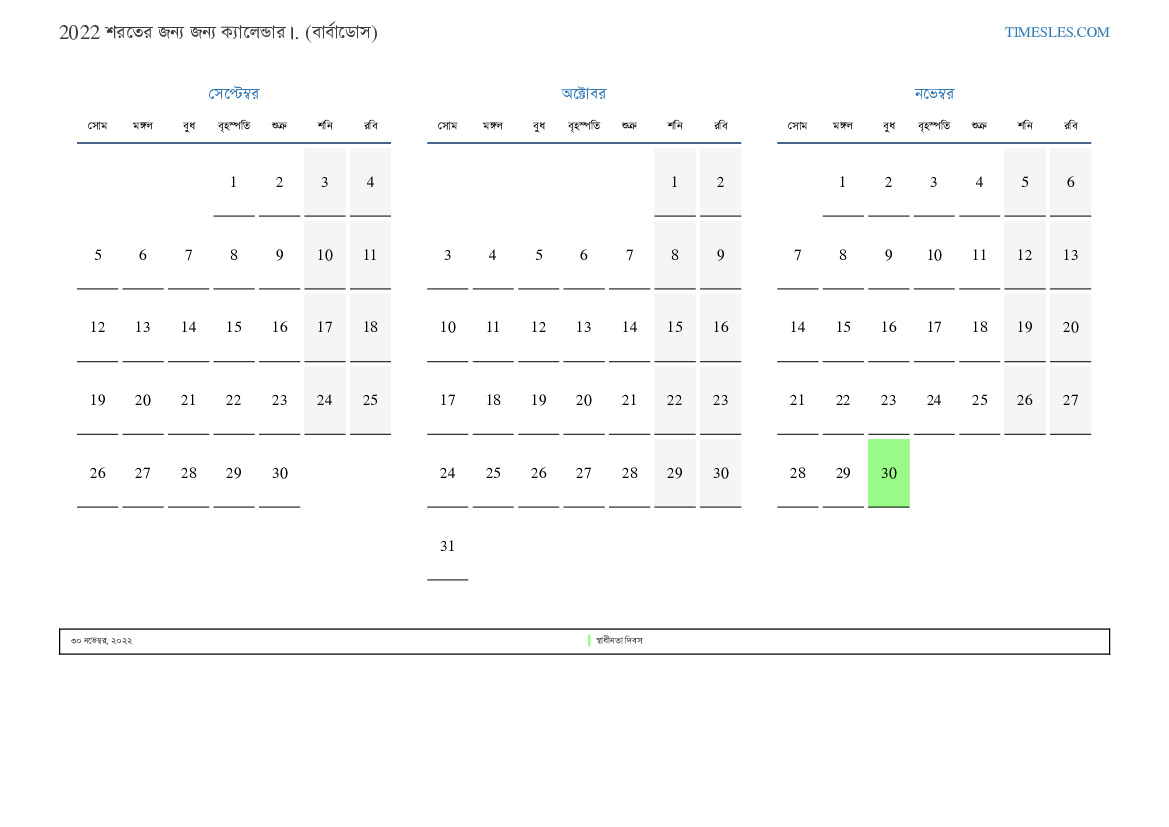Click the নভেম্বর month heading
The height and width of the screenshot is (827, 1169).
click(934, 94)
